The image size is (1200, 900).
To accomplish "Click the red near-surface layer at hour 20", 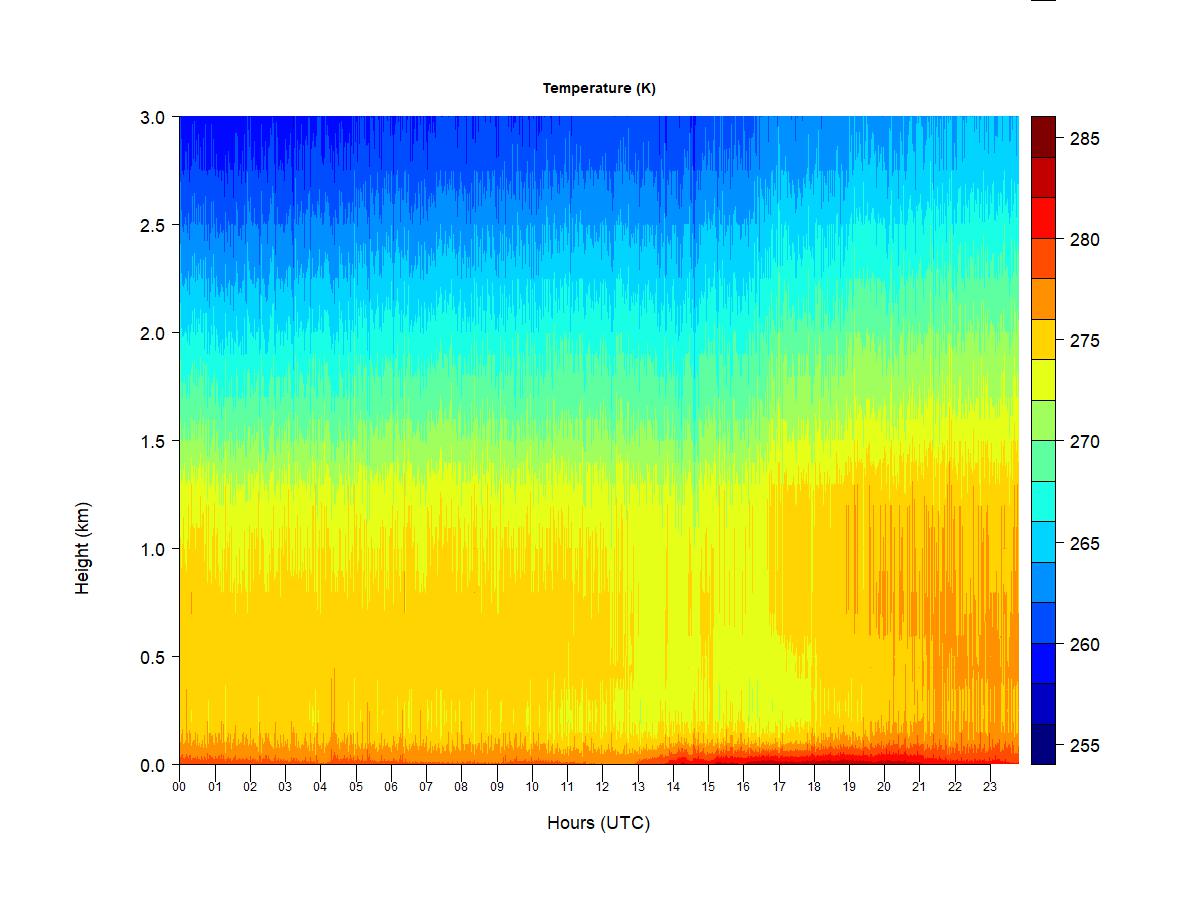I will 884,756.
